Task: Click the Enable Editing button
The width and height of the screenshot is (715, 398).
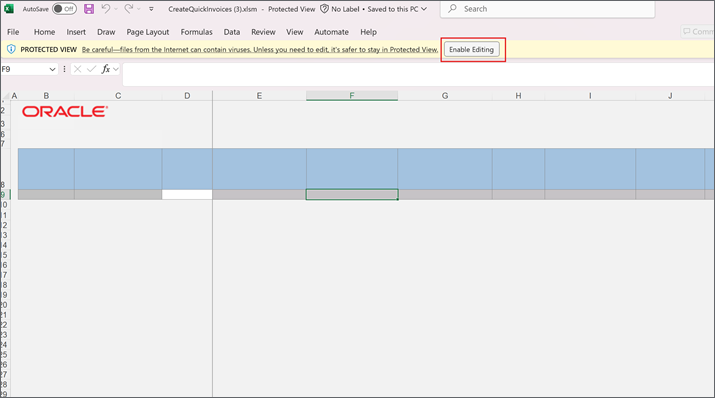Action: point(471,49)
